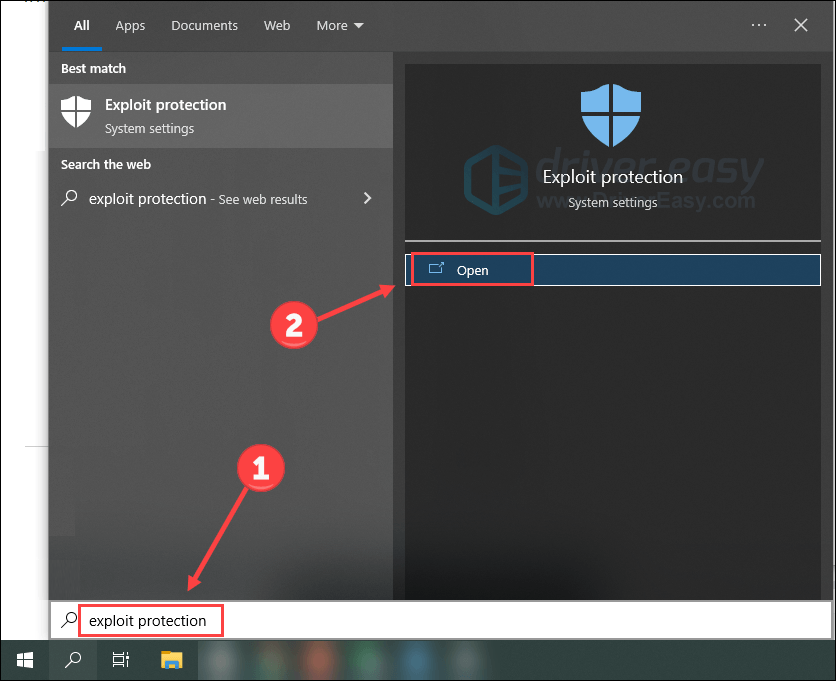Click inside the exploit protection search field
This screenshot has width=836, height=681.
click(x=150, y=620)
